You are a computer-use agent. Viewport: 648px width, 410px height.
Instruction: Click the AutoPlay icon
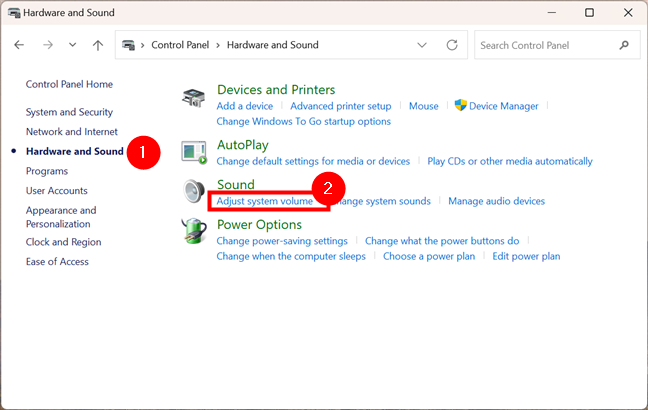pos(193,152)
